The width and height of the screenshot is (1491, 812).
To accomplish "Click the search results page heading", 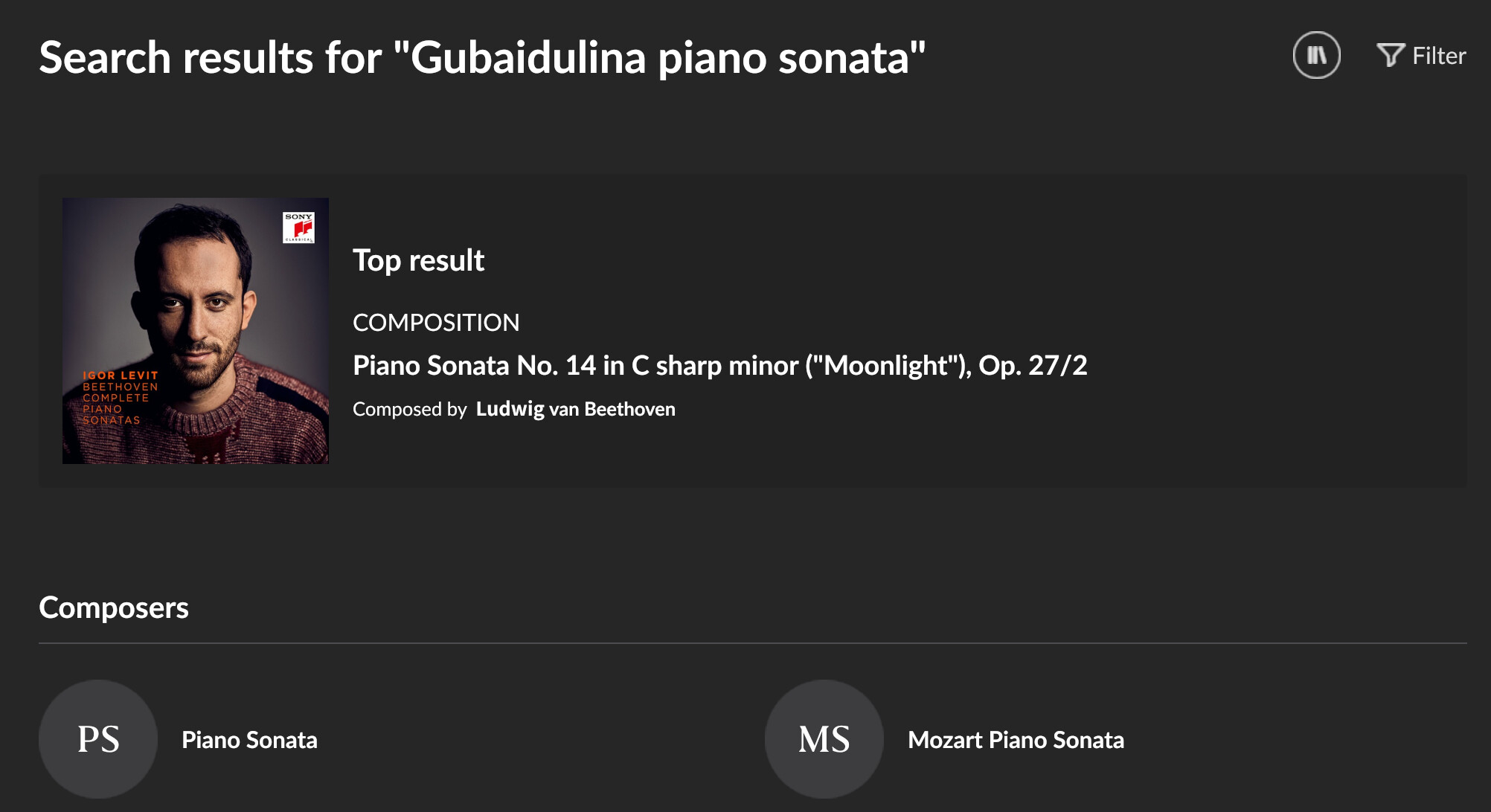I will 482,57.
